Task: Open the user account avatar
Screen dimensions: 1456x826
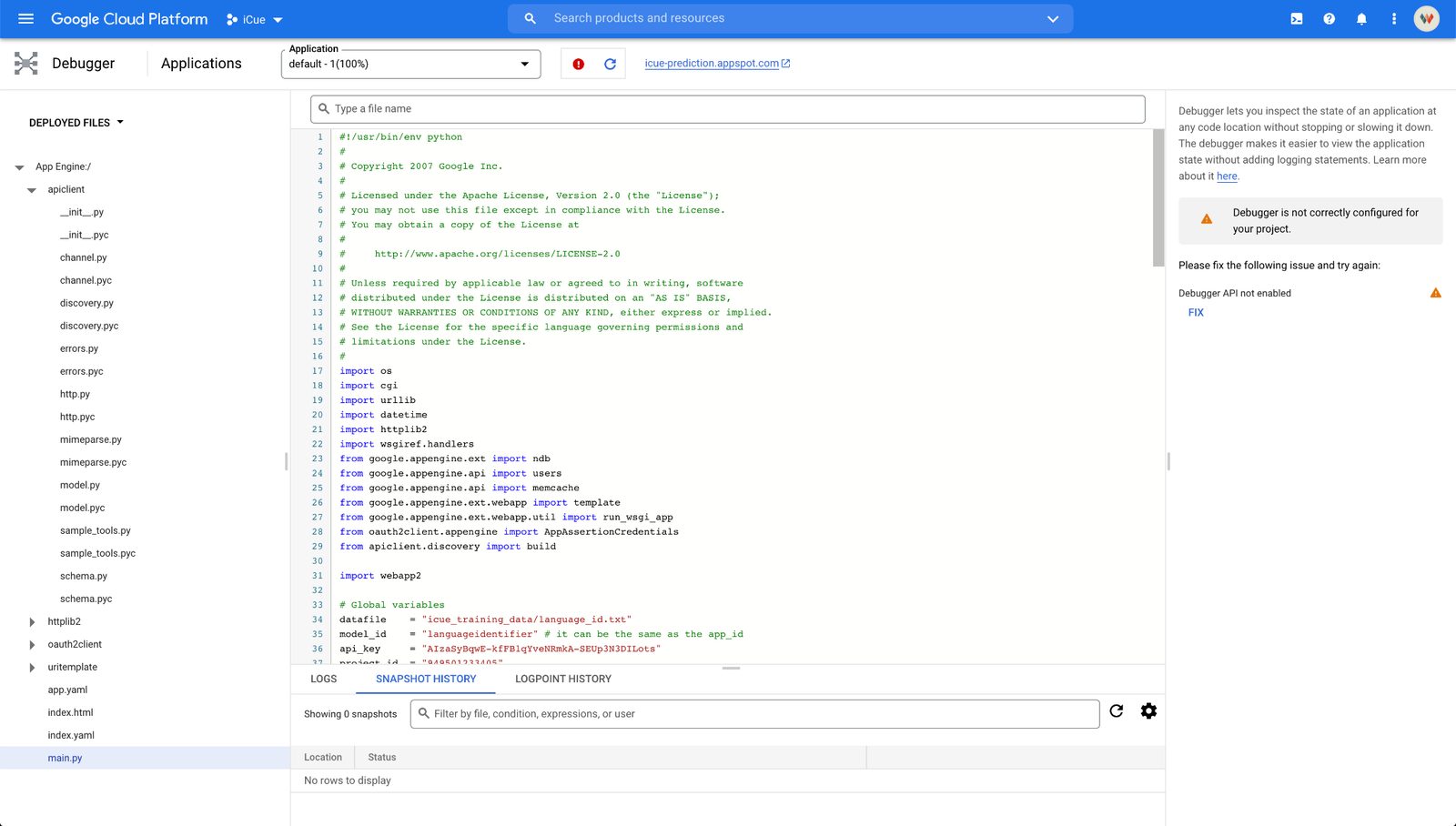Action: 1427,18
